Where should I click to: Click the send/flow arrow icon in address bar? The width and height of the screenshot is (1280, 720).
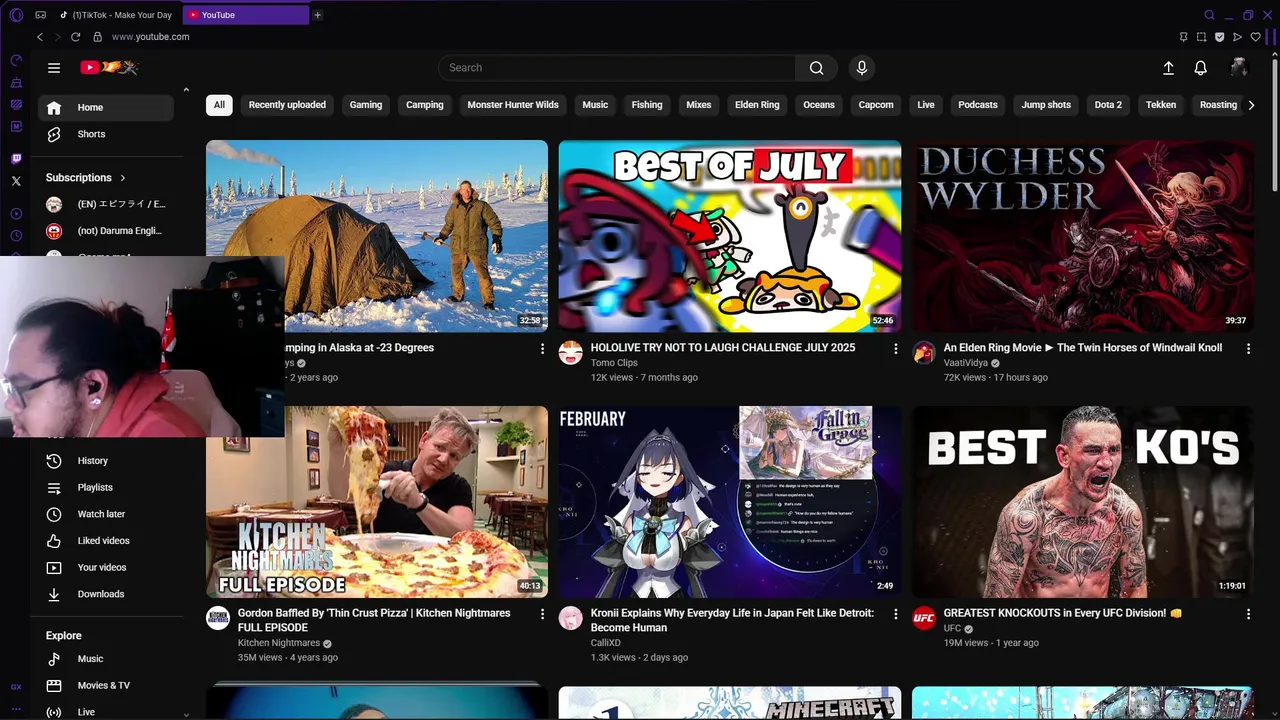1238,37
